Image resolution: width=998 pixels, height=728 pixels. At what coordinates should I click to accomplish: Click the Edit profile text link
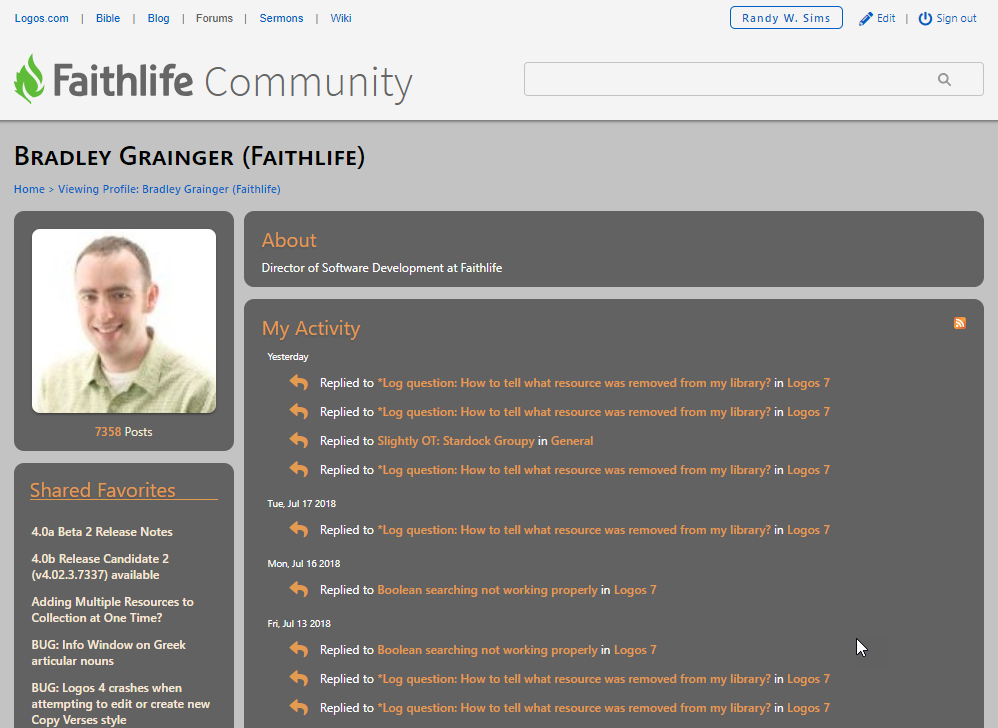coord(886,18)
